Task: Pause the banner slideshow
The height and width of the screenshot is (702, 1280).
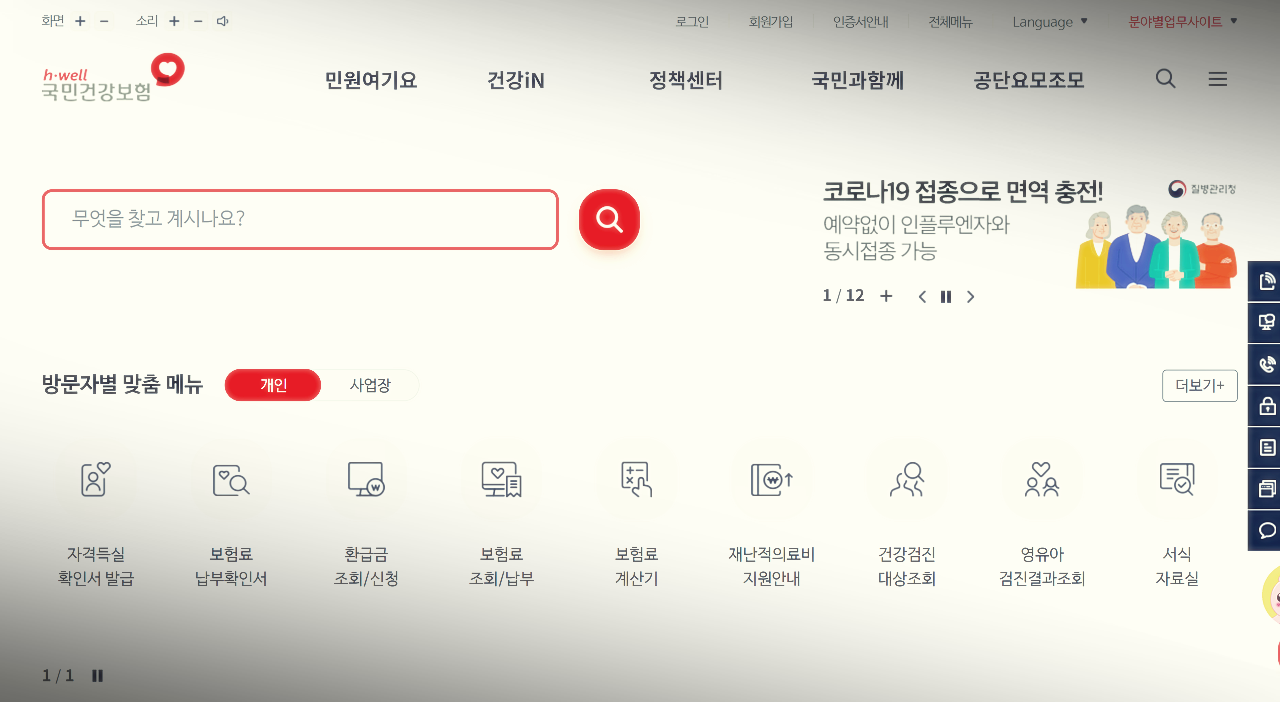Action: click(945, 296)
